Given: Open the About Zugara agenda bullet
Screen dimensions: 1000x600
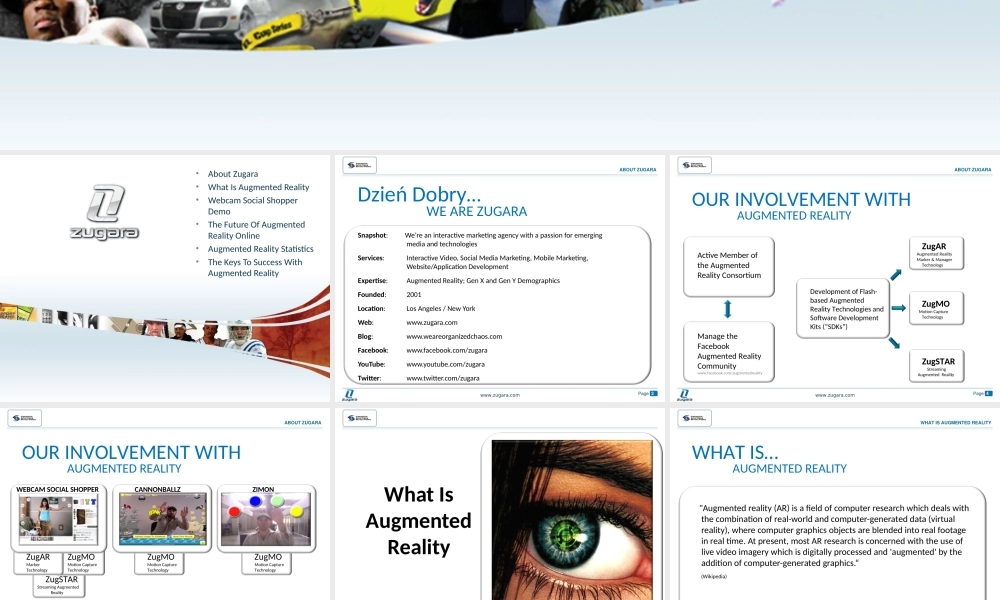Looking at the screenshot, I should (232, 174).
